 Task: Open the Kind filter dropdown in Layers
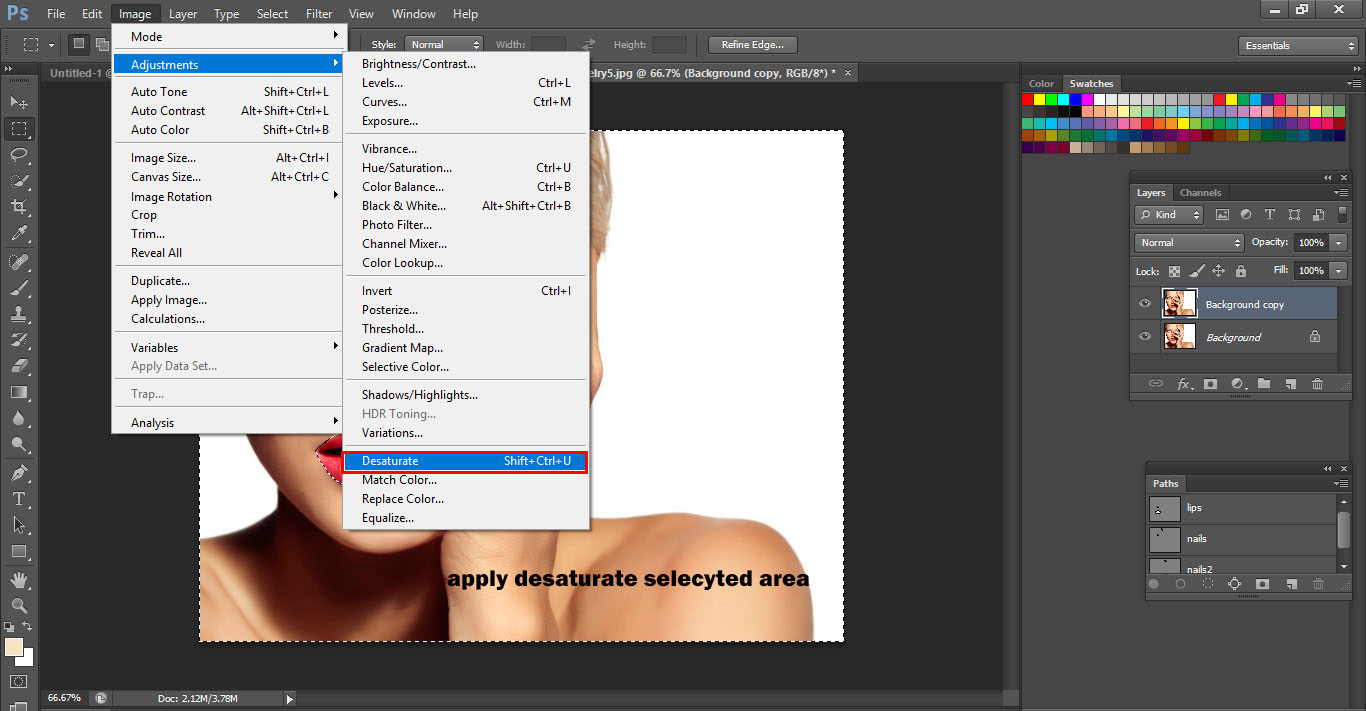[x=1169, y=215]
